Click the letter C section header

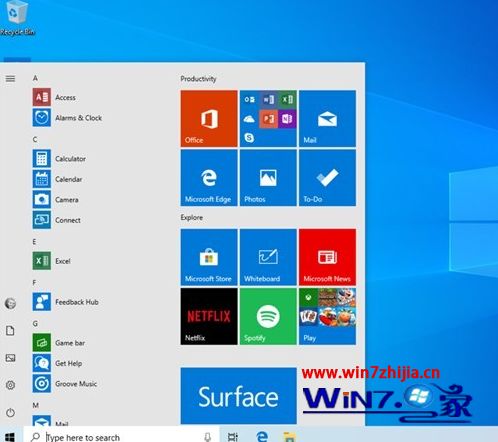click(x=35, y=139)
